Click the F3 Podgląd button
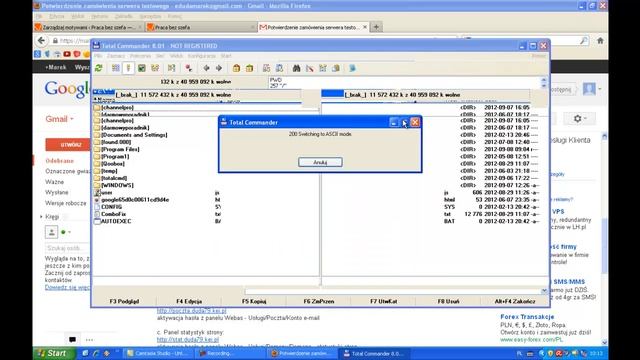640x360 pixels. pos(124,301)
